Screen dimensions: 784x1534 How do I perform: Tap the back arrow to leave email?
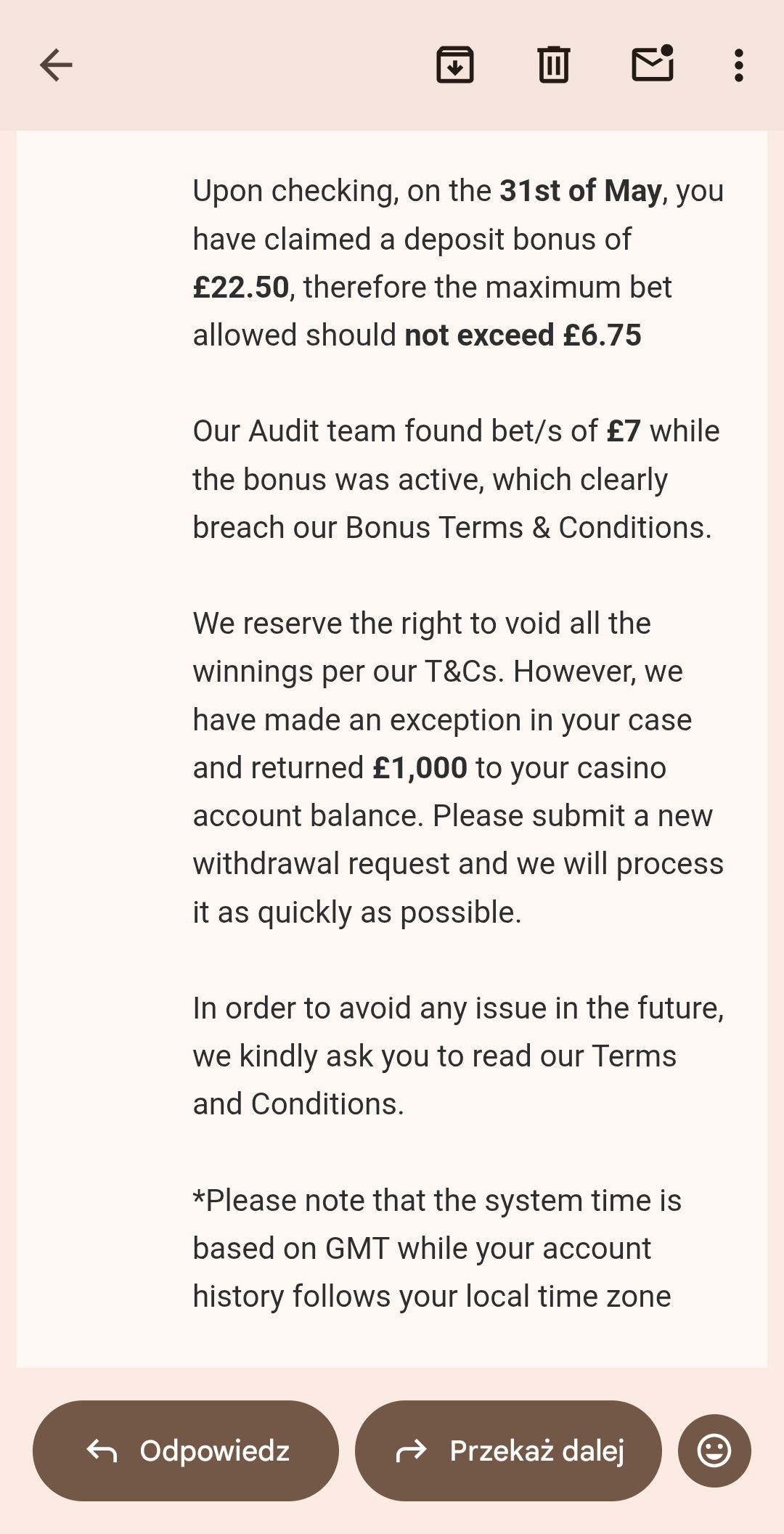56,65
